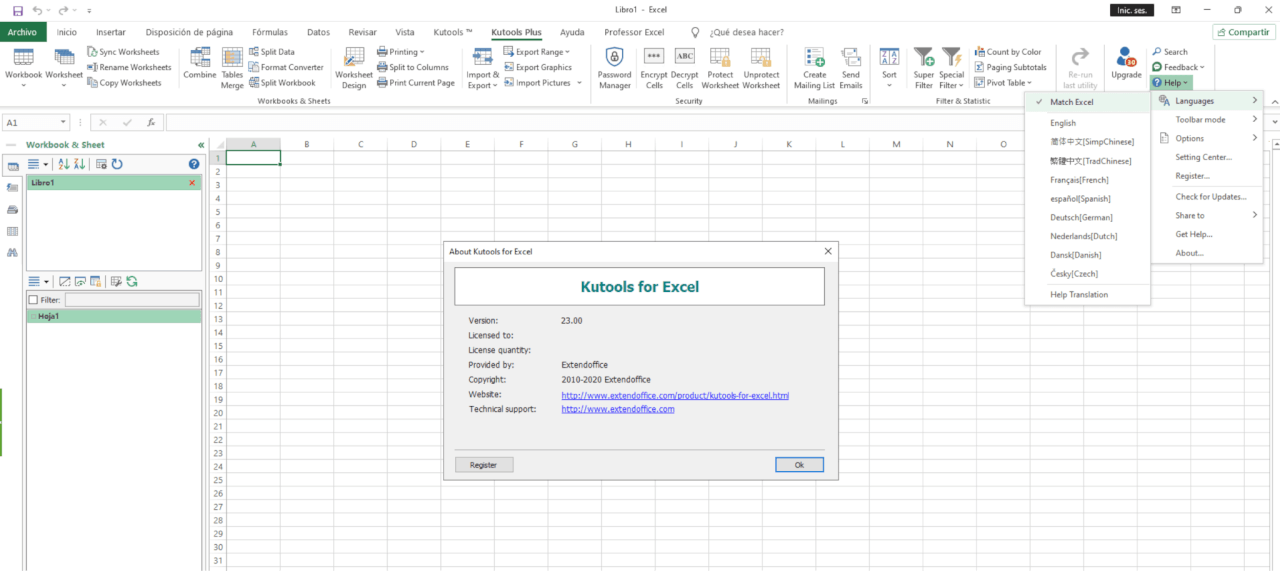
Task: Click the Tables Merge icon
Action: point(232,67)
